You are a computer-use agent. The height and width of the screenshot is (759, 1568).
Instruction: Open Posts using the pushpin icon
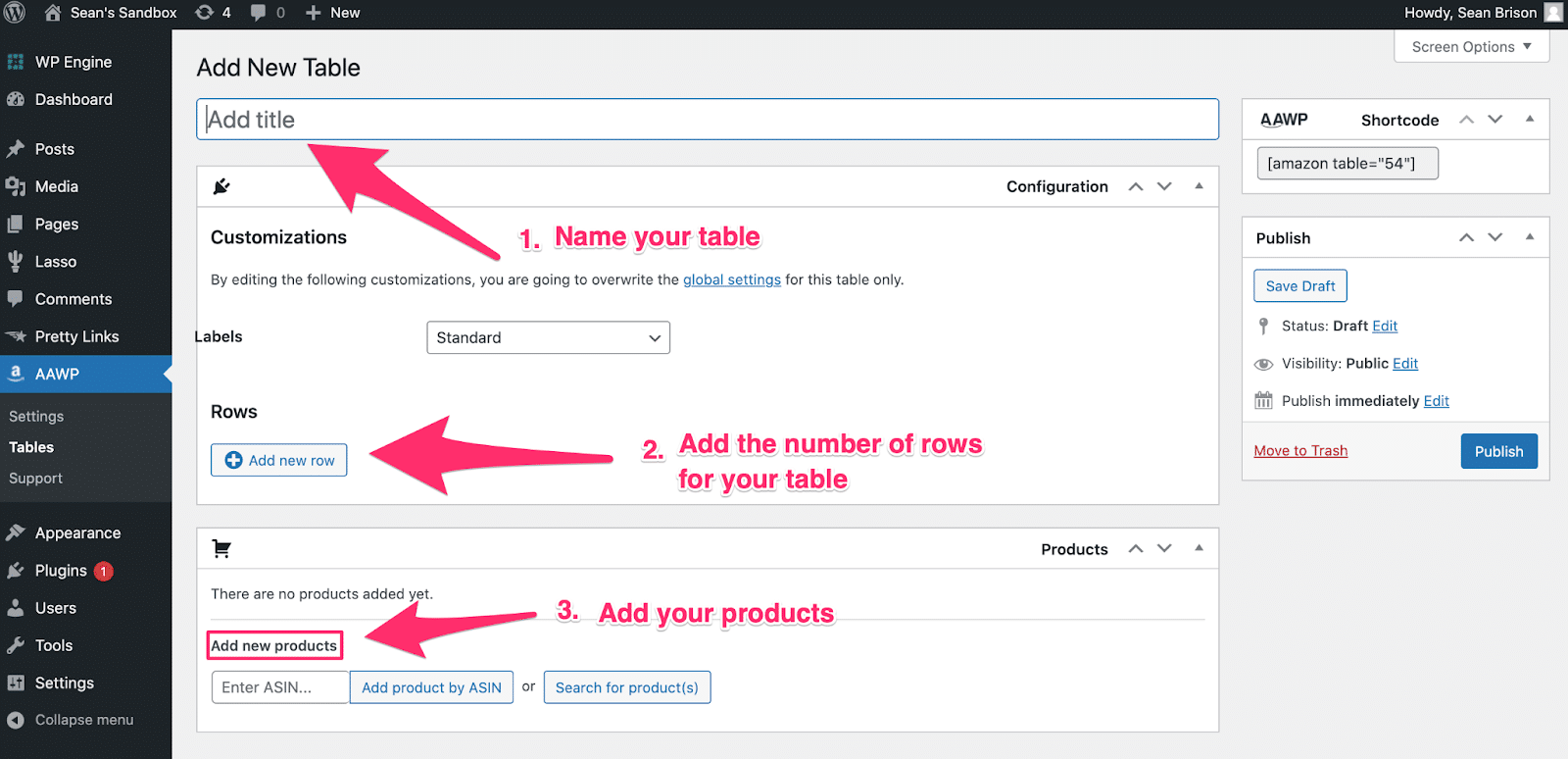(16, 149)
